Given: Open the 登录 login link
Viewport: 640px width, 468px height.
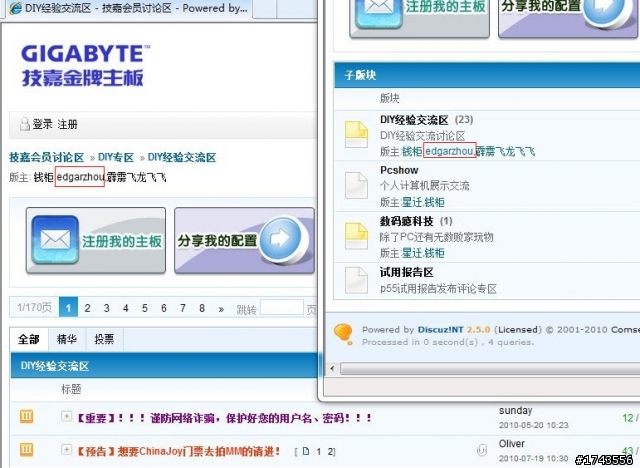Looking at the screenshot, I should [x=43, y=124].
